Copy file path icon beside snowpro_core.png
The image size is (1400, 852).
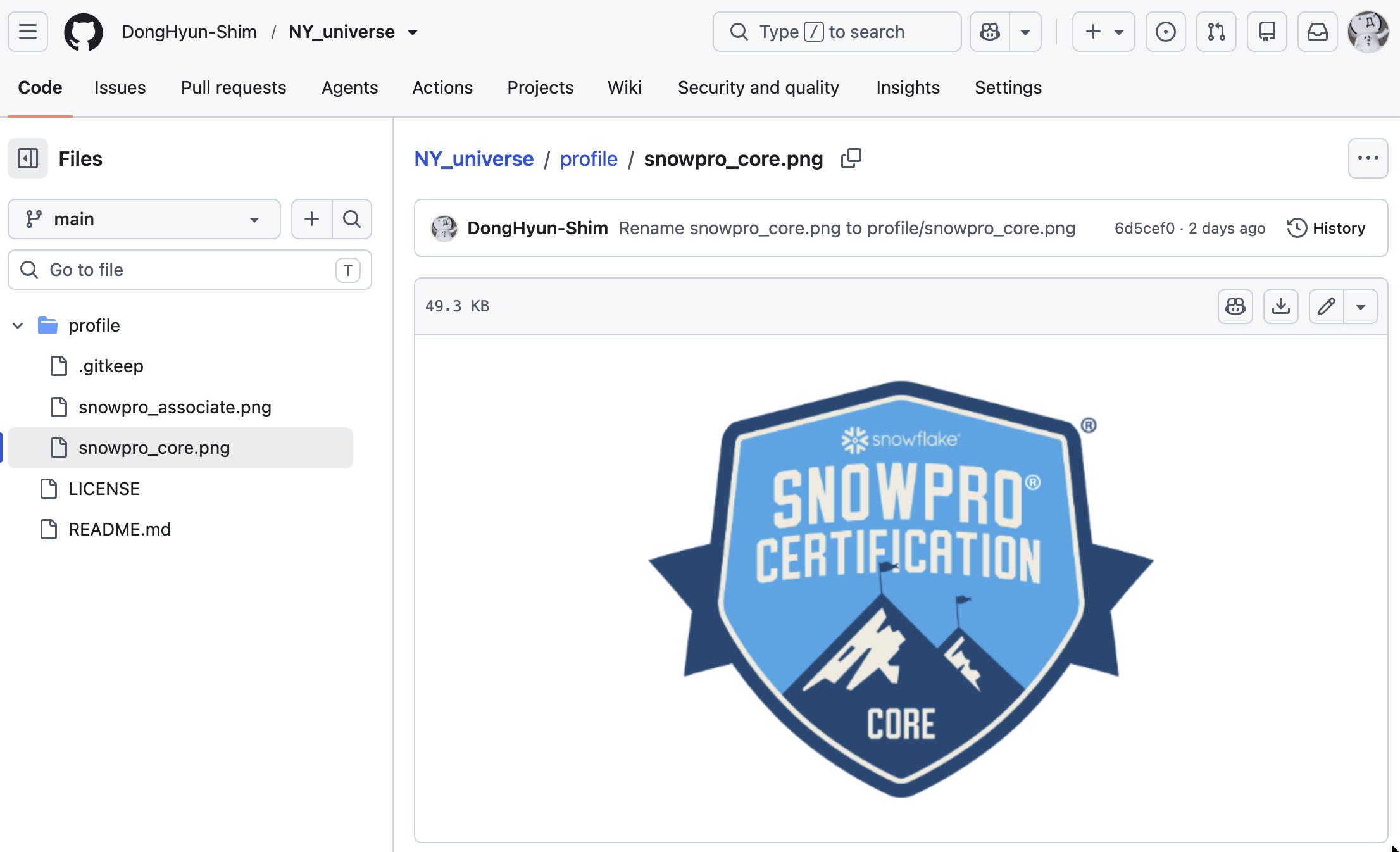(851, 158)
